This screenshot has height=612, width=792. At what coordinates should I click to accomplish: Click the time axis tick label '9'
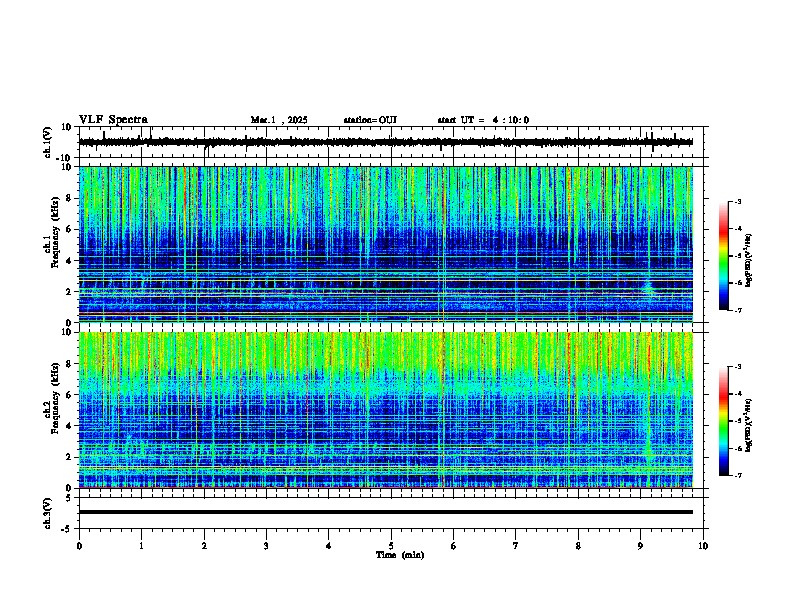click(640, 546)
